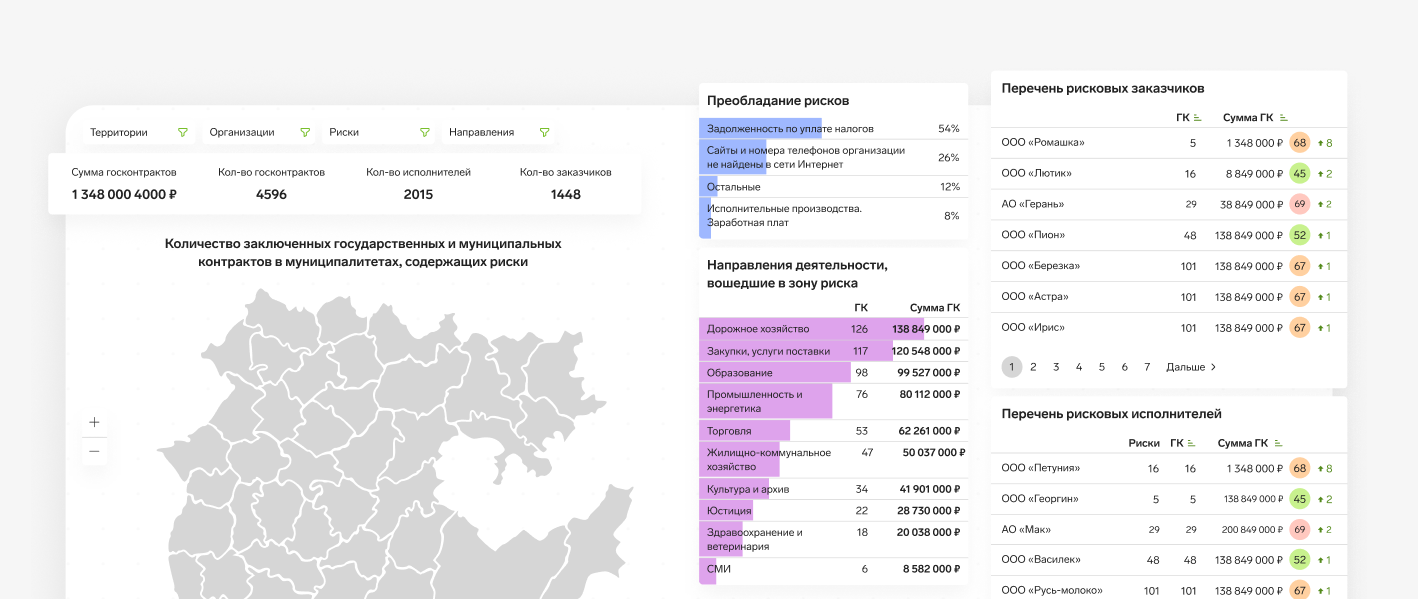Click score badge 69 for АО «Герань»
Screen dimensions: 1418x599
pos(1300,204)
